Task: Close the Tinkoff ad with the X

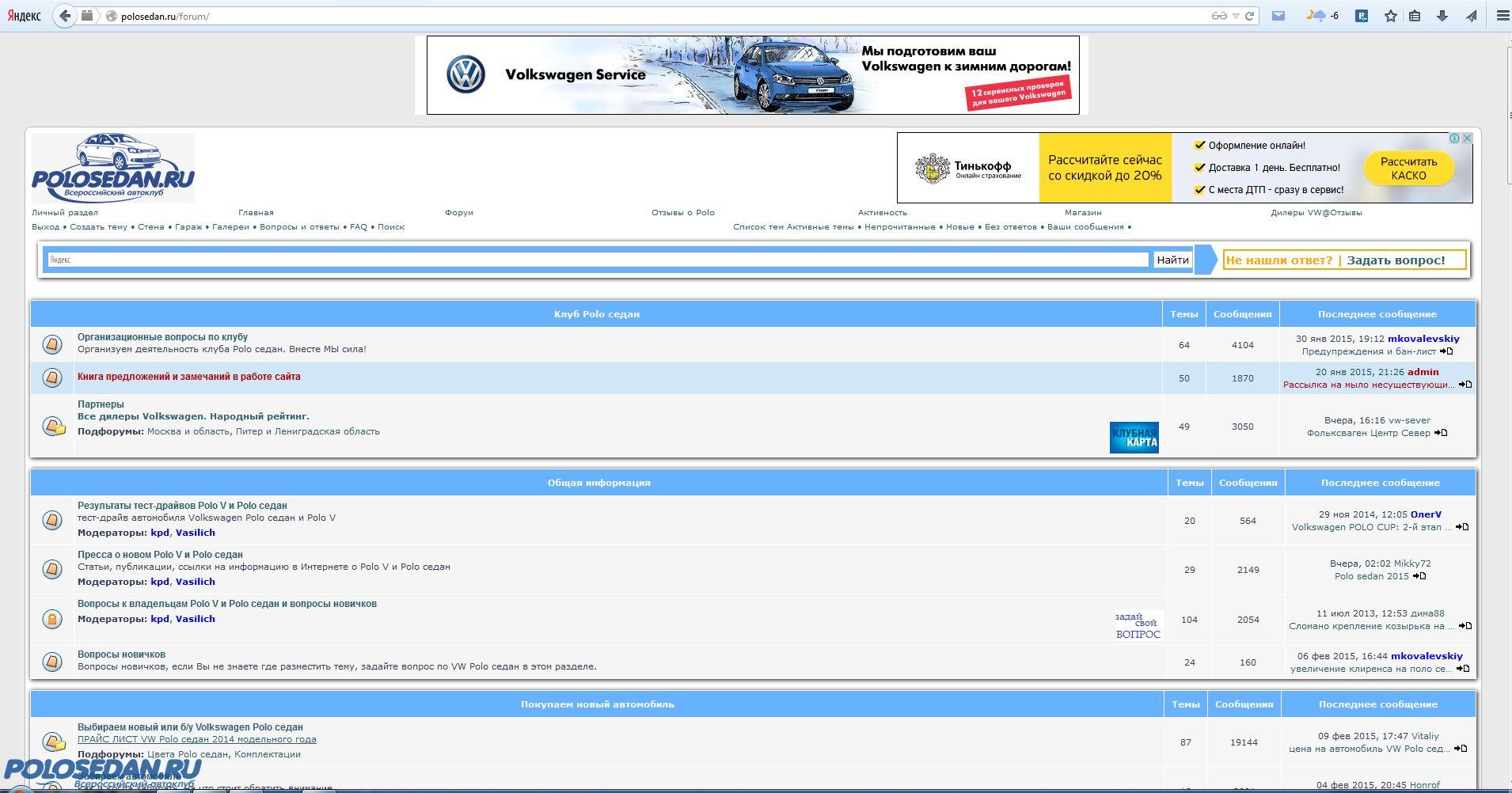Action: [x=1466, y=138]
